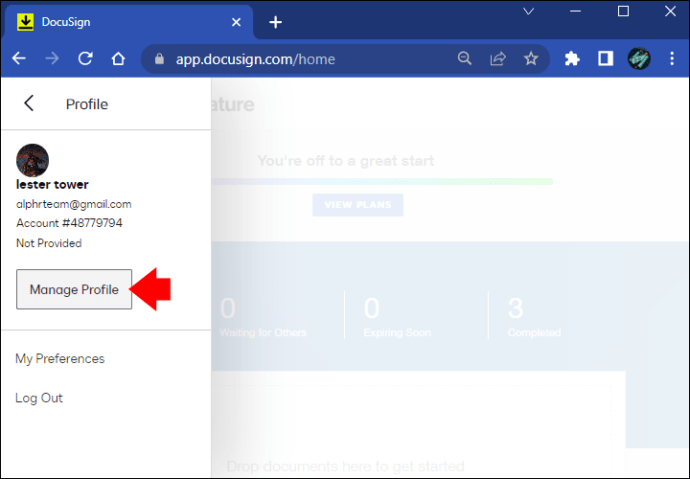Open the Chrome profile avatar
690x479 pixels.
tap(639, 59)
